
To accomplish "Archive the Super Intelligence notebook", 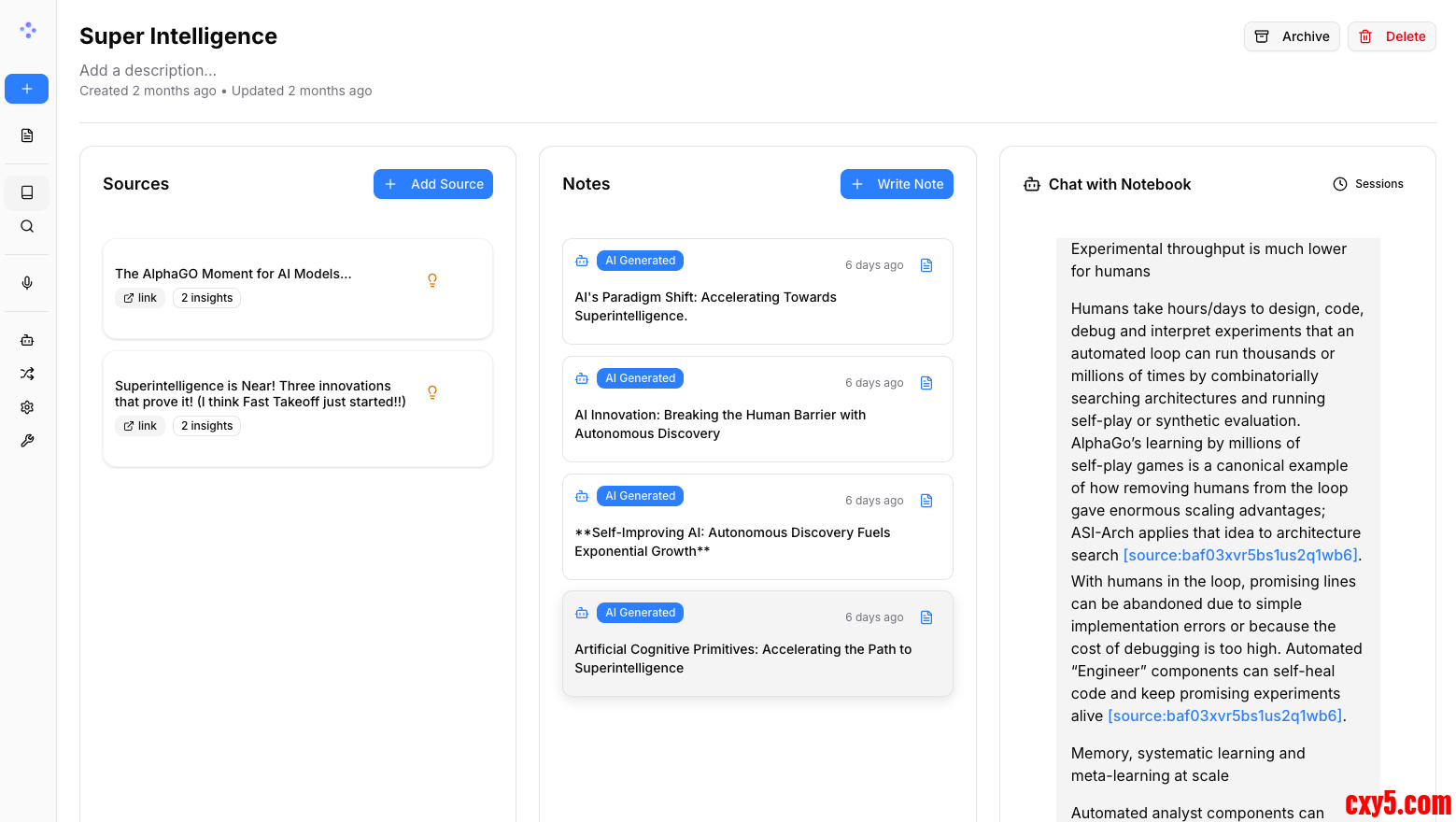I will click(x=1292, y=36).
